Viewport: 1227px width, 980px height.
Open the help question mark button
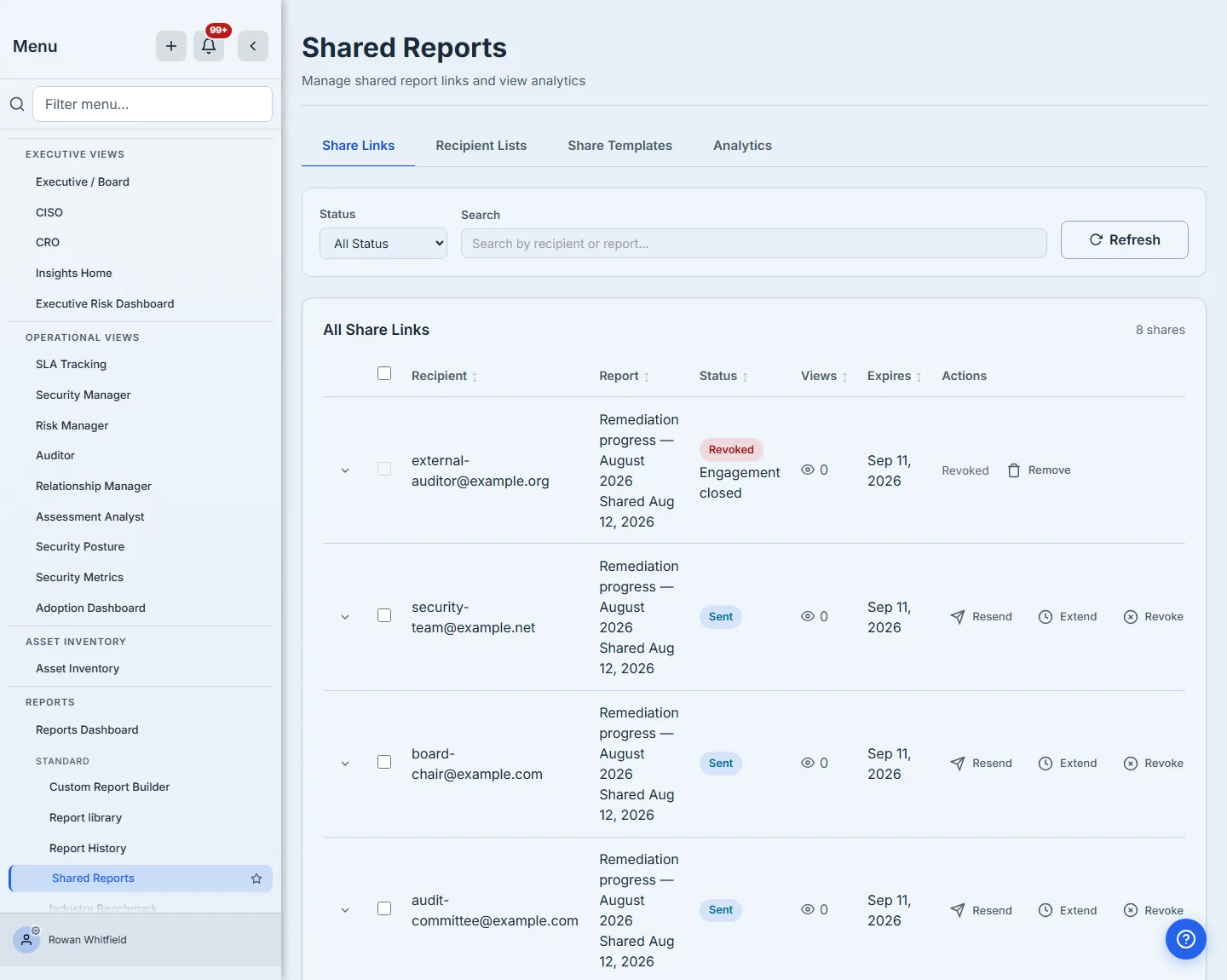[1186, 939]
